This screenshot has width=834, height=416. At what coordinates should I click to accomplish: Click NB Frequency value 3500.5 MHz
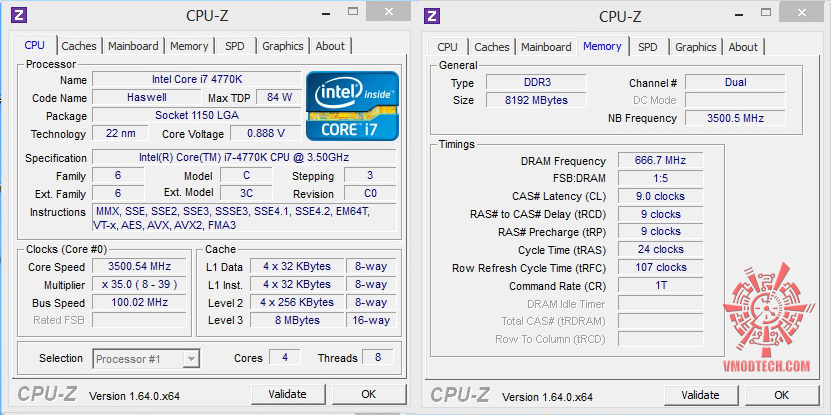coord(735,118)
